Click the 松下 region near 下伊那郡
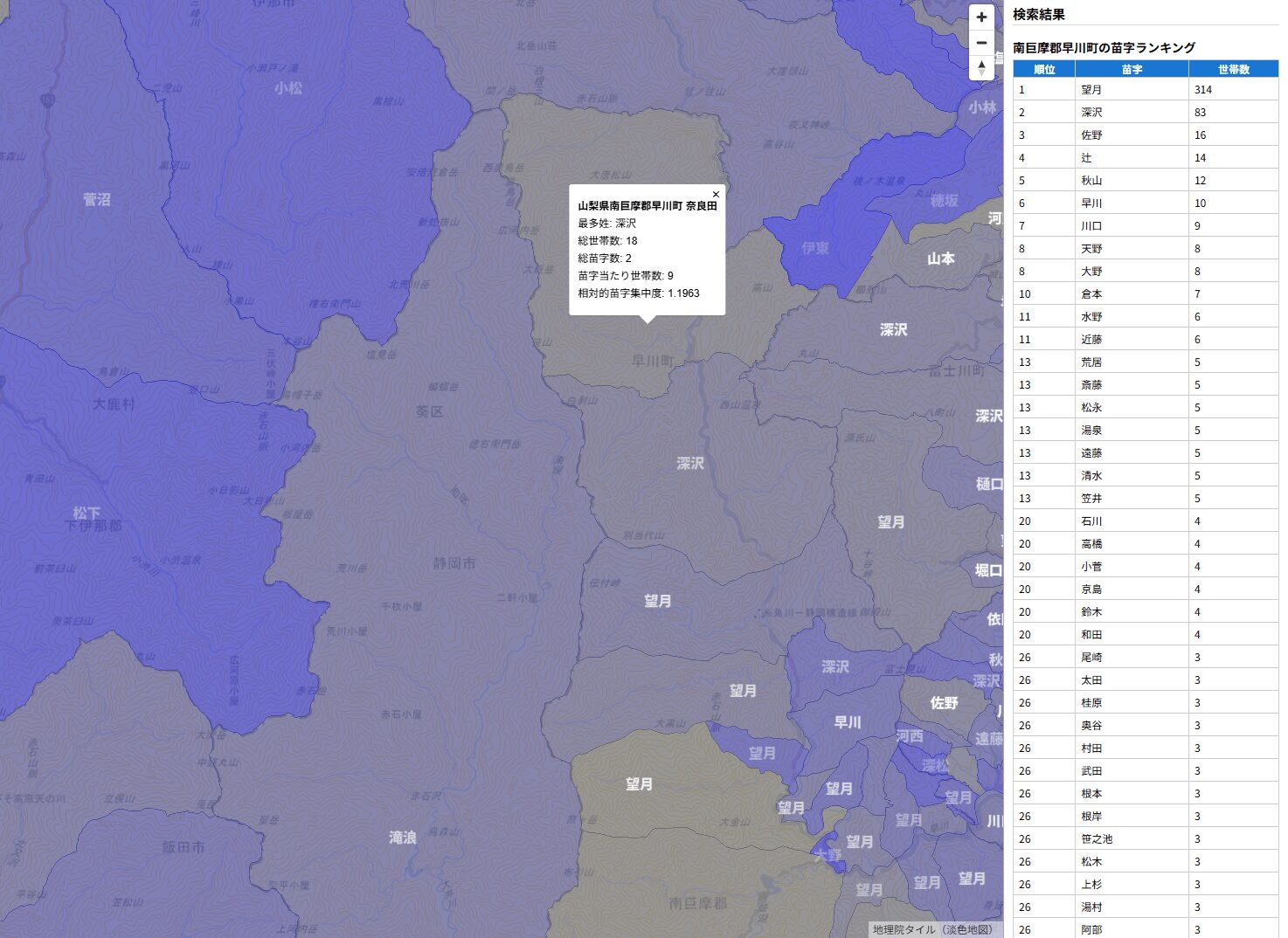1288x938 pixels. pyautogui.click(x=87, y=513)
